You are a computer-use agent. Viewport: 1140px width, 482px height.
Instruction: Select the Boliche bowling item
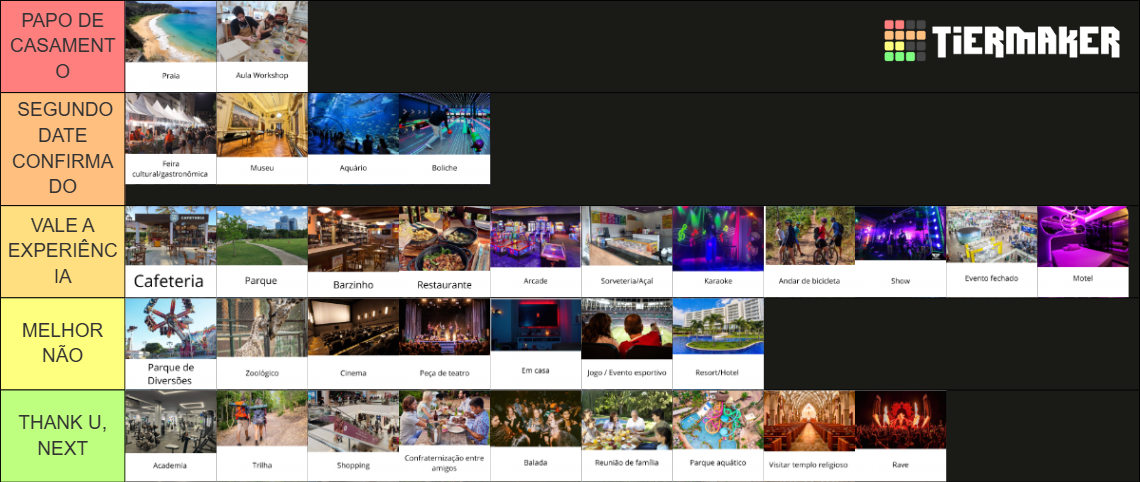[445, 138]
